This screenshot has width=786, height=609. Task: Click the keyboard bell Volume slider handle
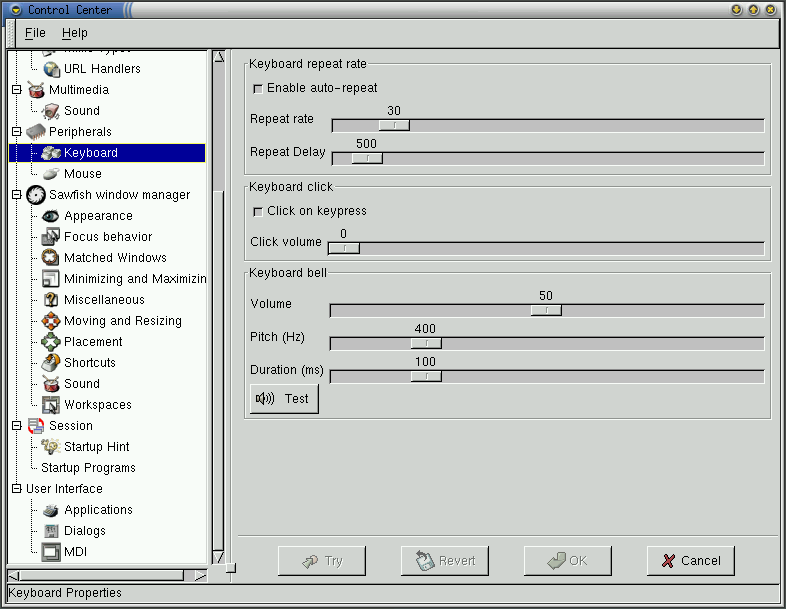click(546, 310)
